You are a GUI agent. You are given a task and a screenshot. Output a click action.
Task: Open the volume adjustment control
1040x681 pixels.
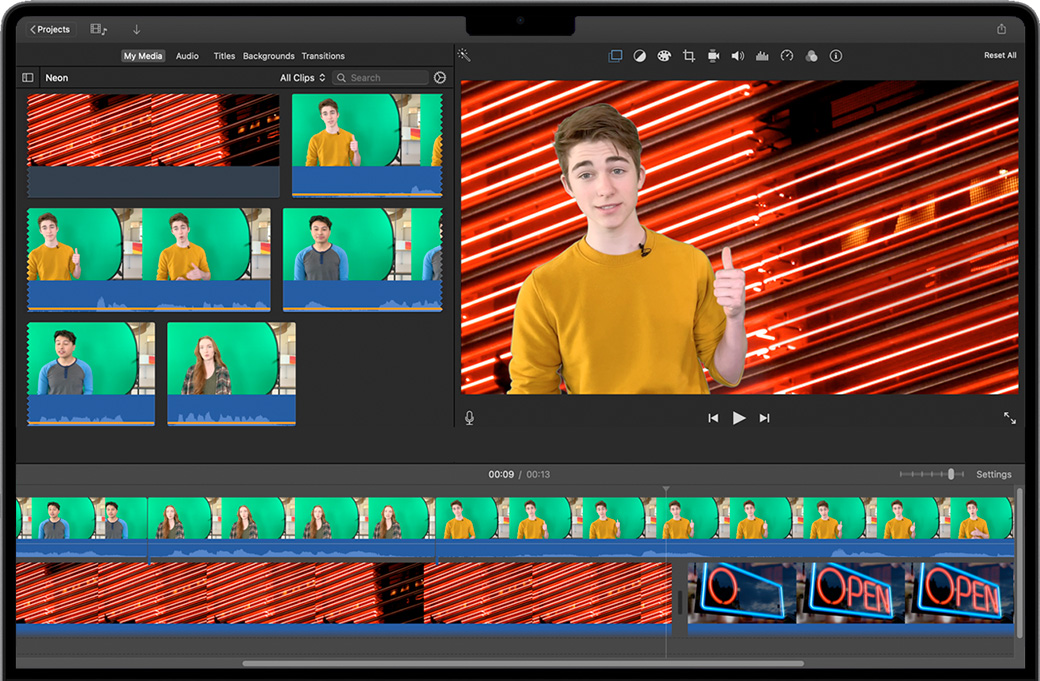tap(738, 56)
